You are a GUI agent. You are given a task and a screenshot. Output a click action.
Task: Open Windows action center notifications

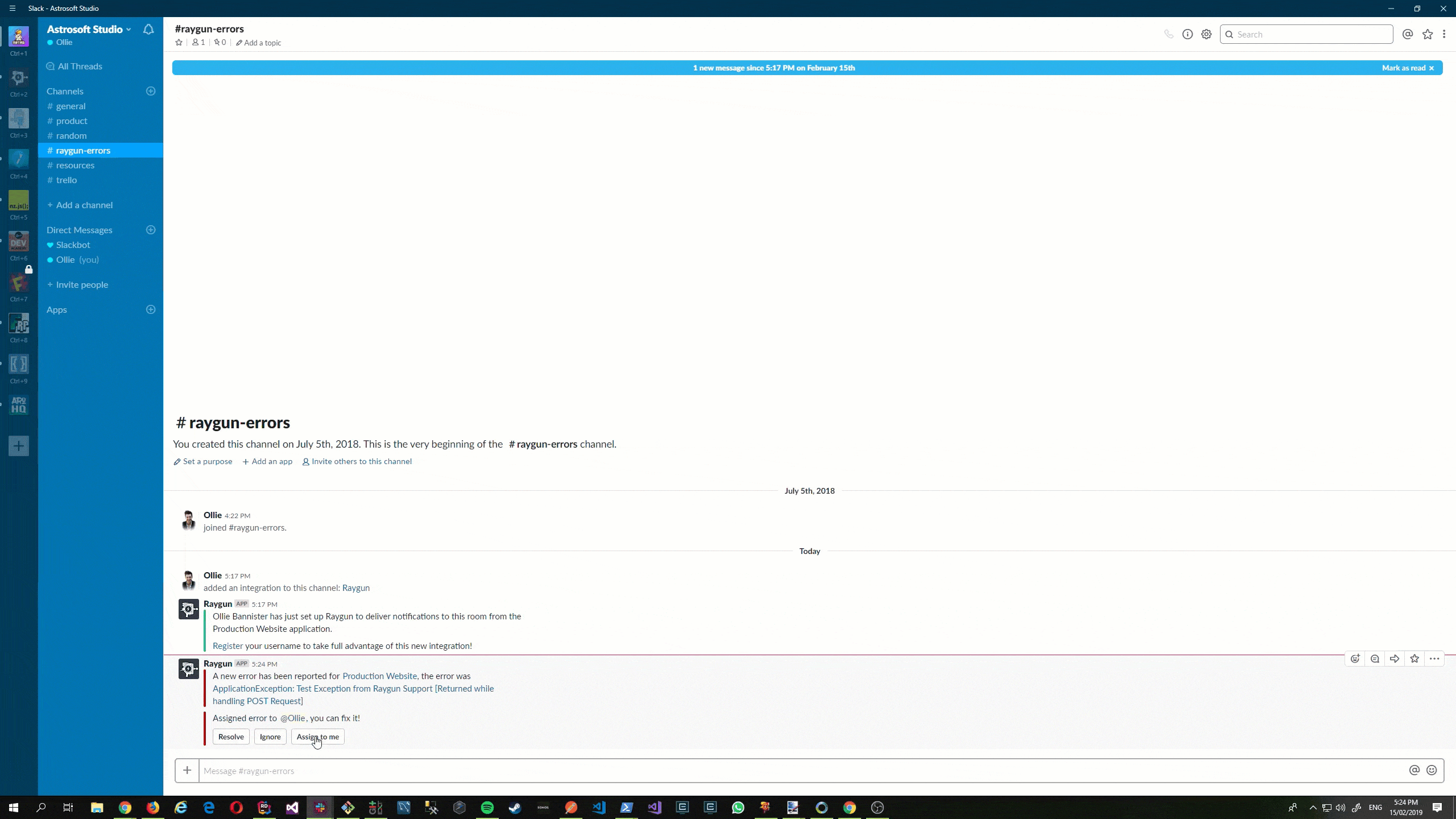(1437, 808)
